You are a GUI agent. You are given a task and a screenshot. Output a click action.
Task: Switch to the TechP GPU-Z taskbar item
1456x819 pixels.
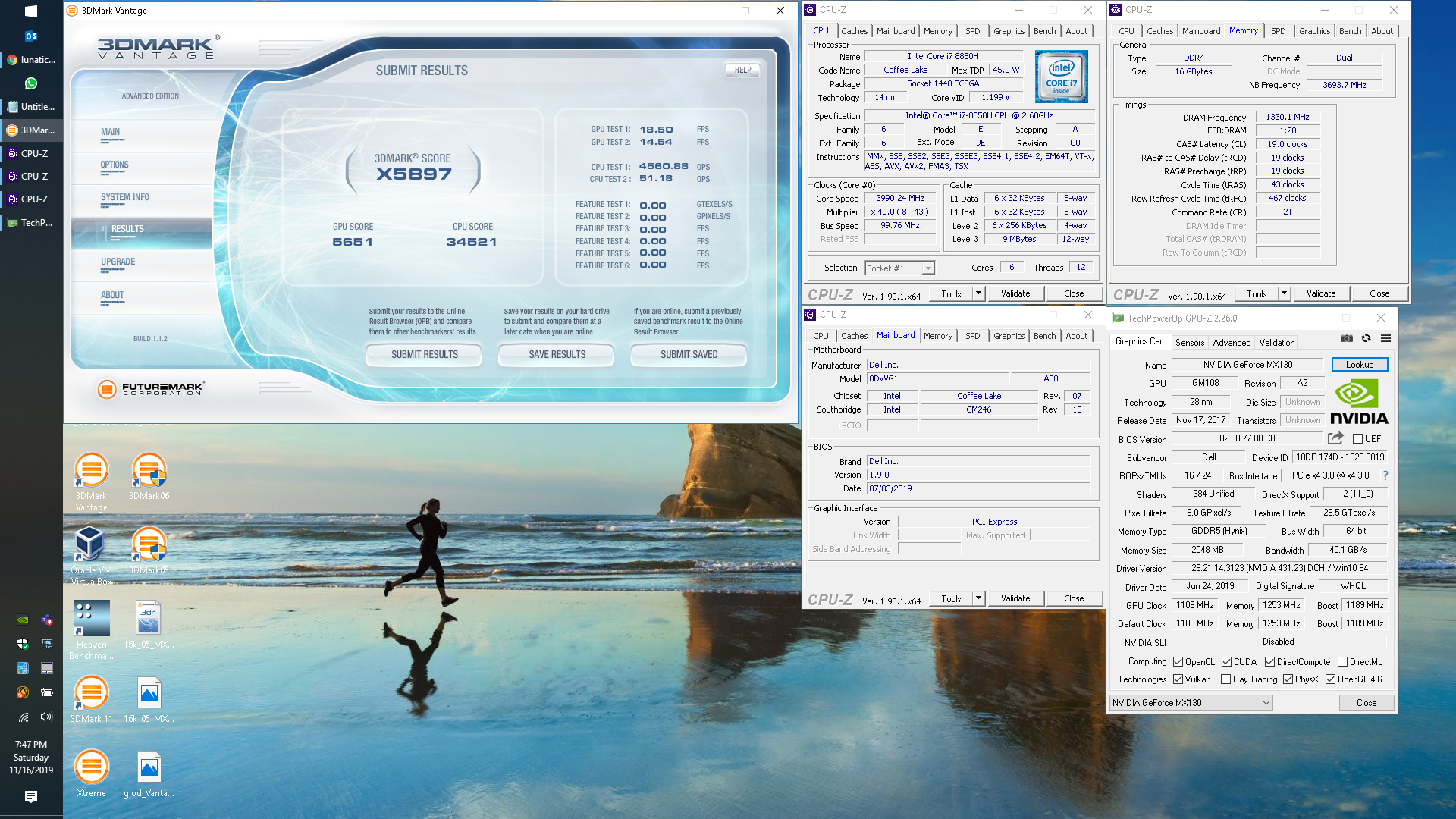31,223
